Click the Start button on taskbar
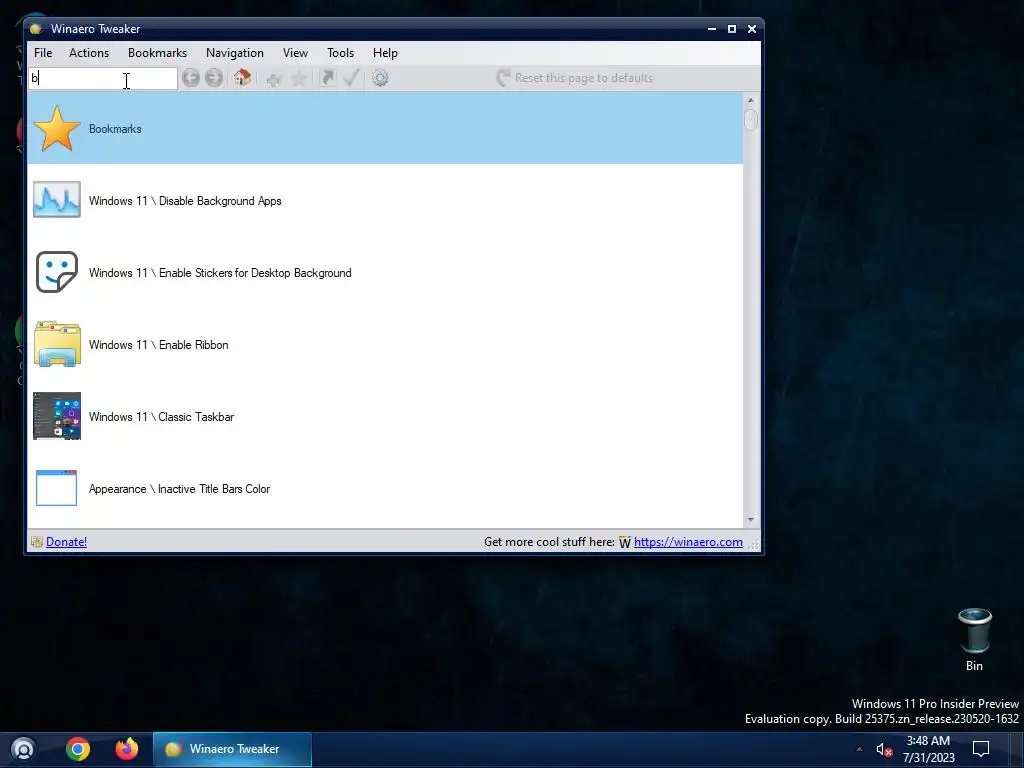This screenshot has width=1024, height=768. click(24, 749)
